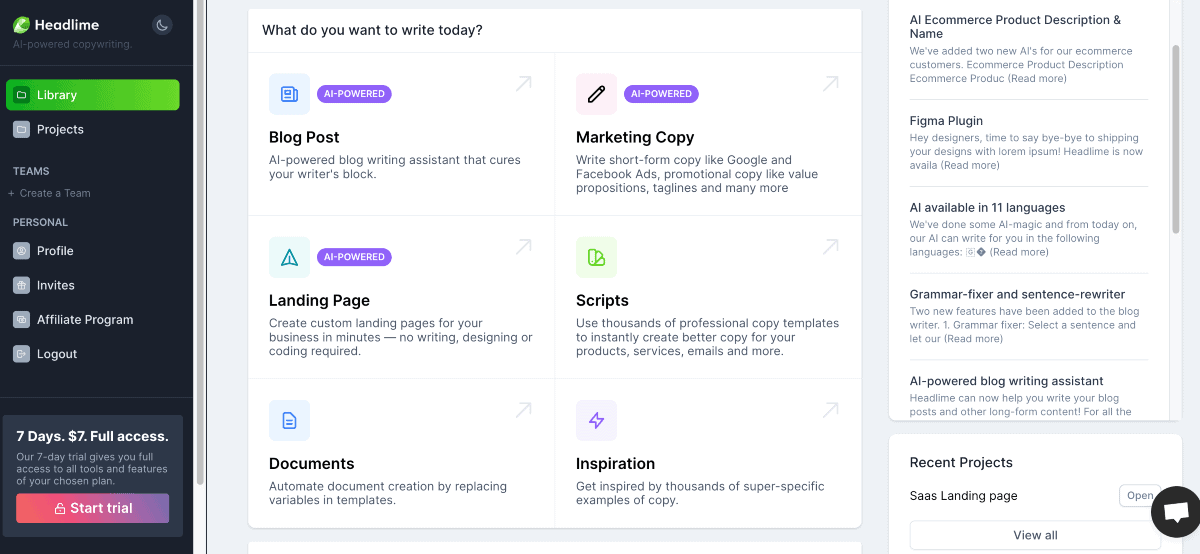Create a Team from the sidebar
The image size is (1200, 554).
(54, 193)
